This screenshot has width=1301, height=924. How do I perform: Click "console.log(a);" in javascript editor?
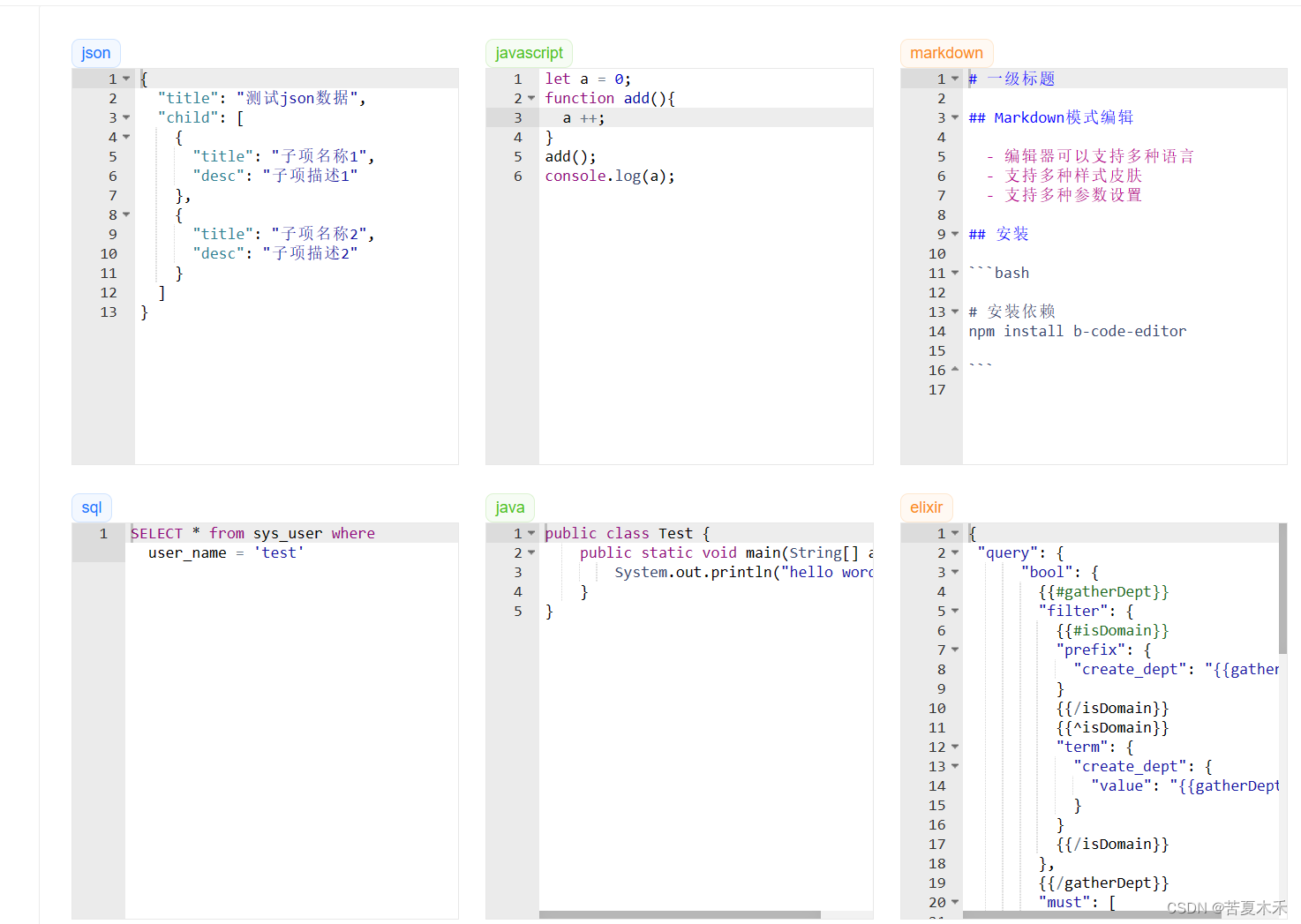pyautogui.click(x=610, y=176)
